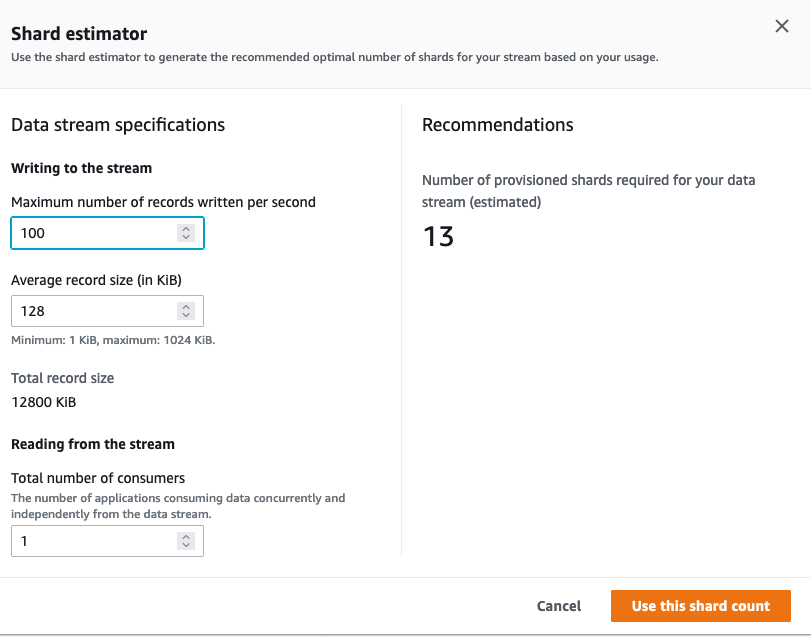Click the 'Average record size (in KiB)' label

(96, 280)
